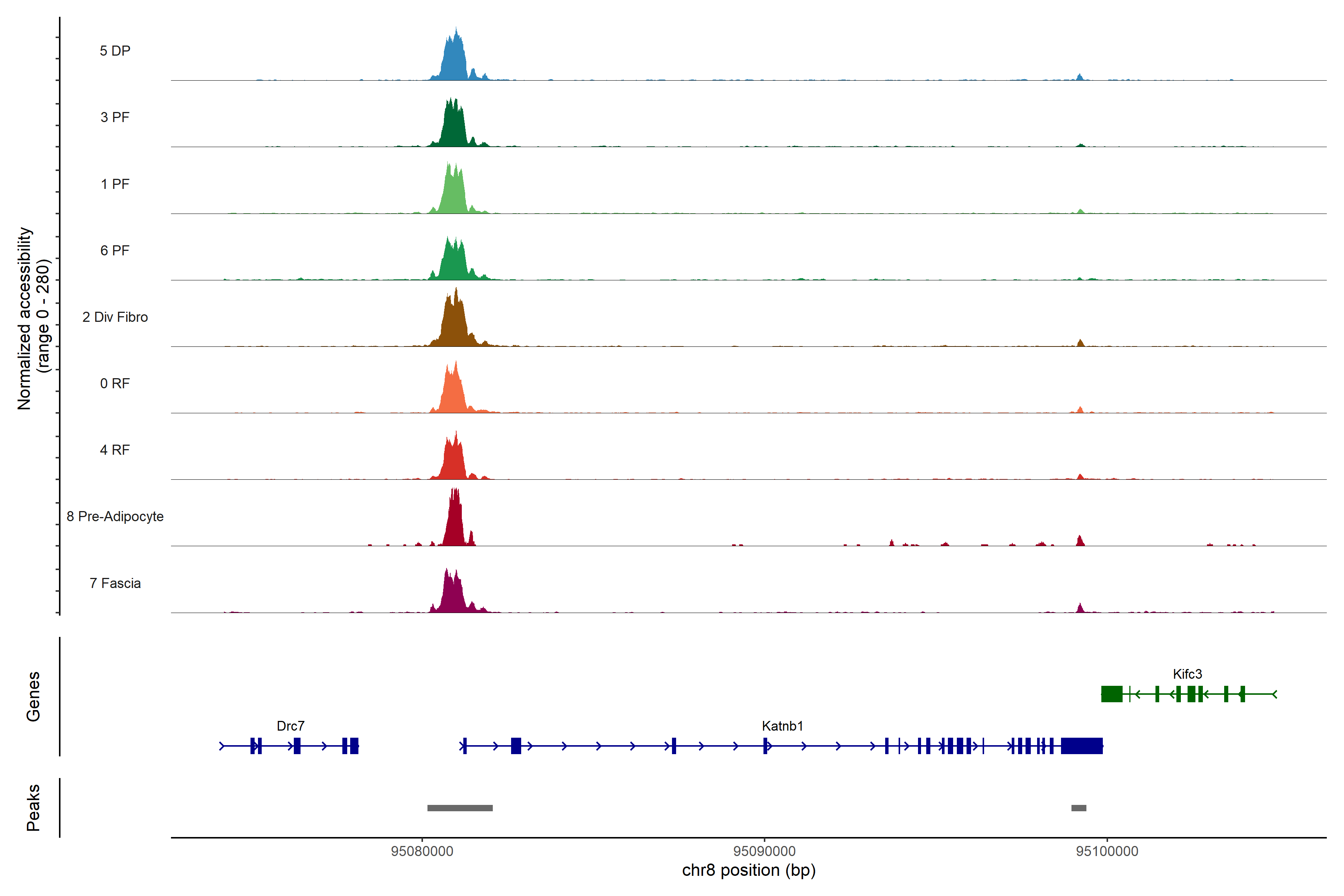Click the 4 RF track label
1344x896 pixels.
pyautogui.click(x=115, y=450)
